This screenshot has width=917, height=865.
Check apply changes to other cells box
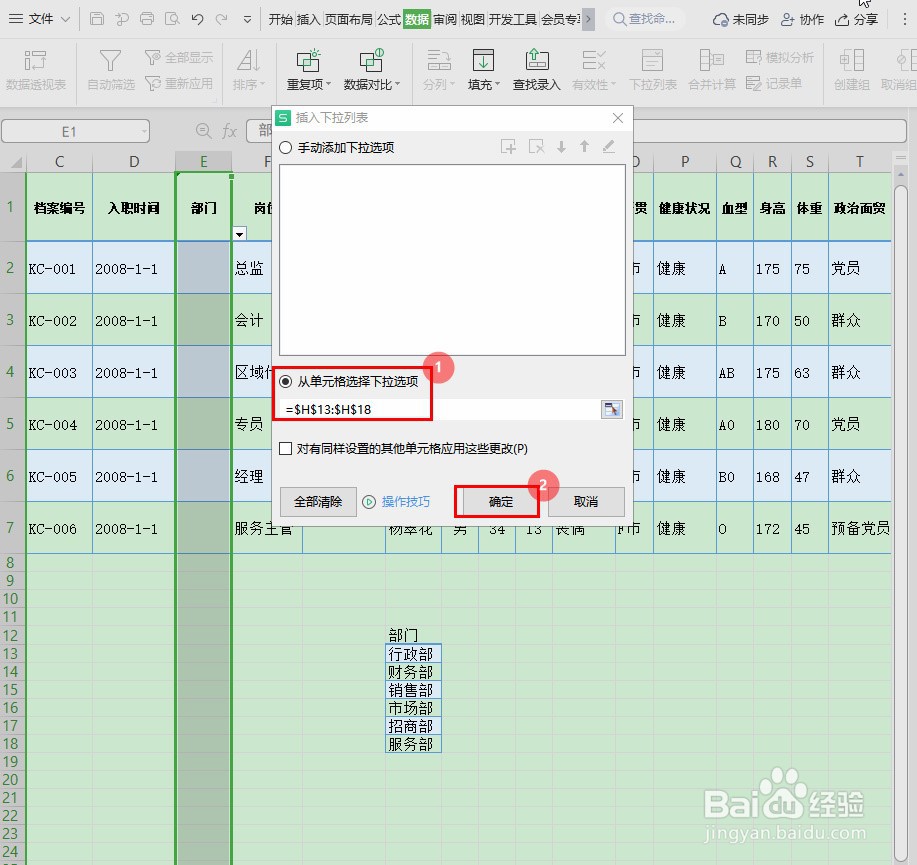[x=285, y=449]
